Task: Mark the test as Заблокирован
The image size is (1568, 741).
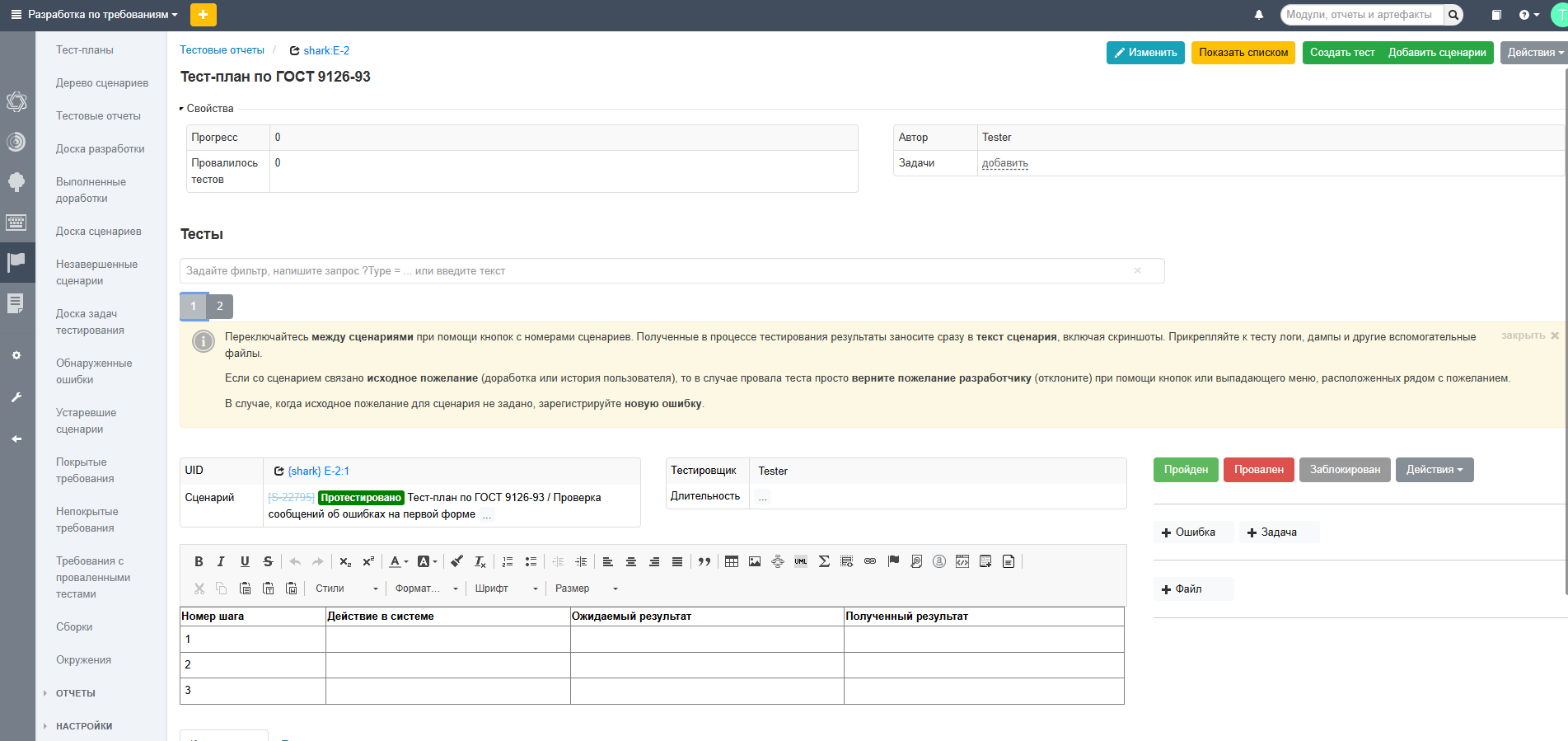Action: pos(1345,470)
